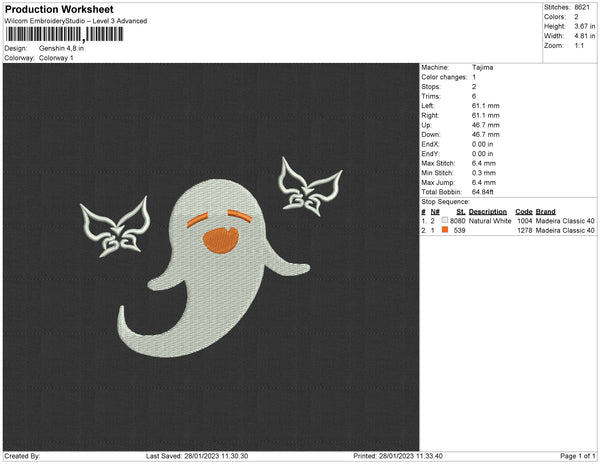The height and width of the screenshot is (464, 600).
Task: Click the 'Brand' column header
Action: (x=546, y=212)
